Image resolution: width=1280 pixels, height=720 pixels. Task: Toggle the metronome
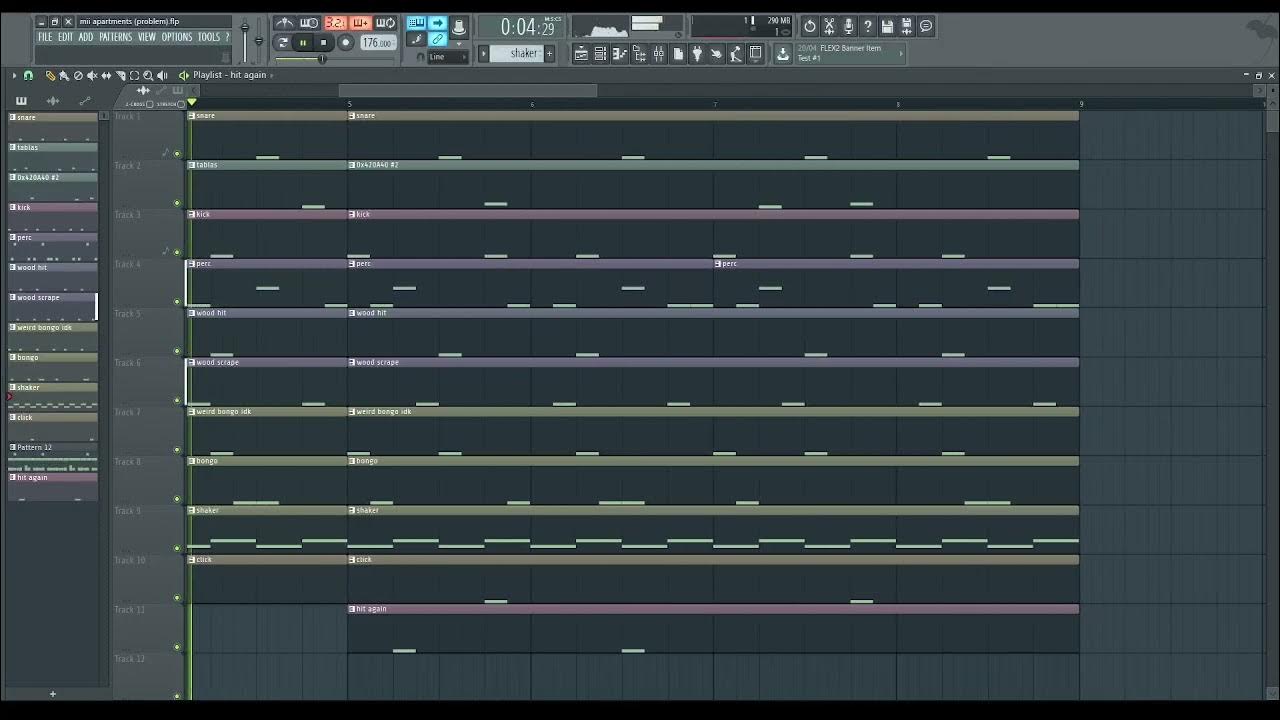coord(285,23)
